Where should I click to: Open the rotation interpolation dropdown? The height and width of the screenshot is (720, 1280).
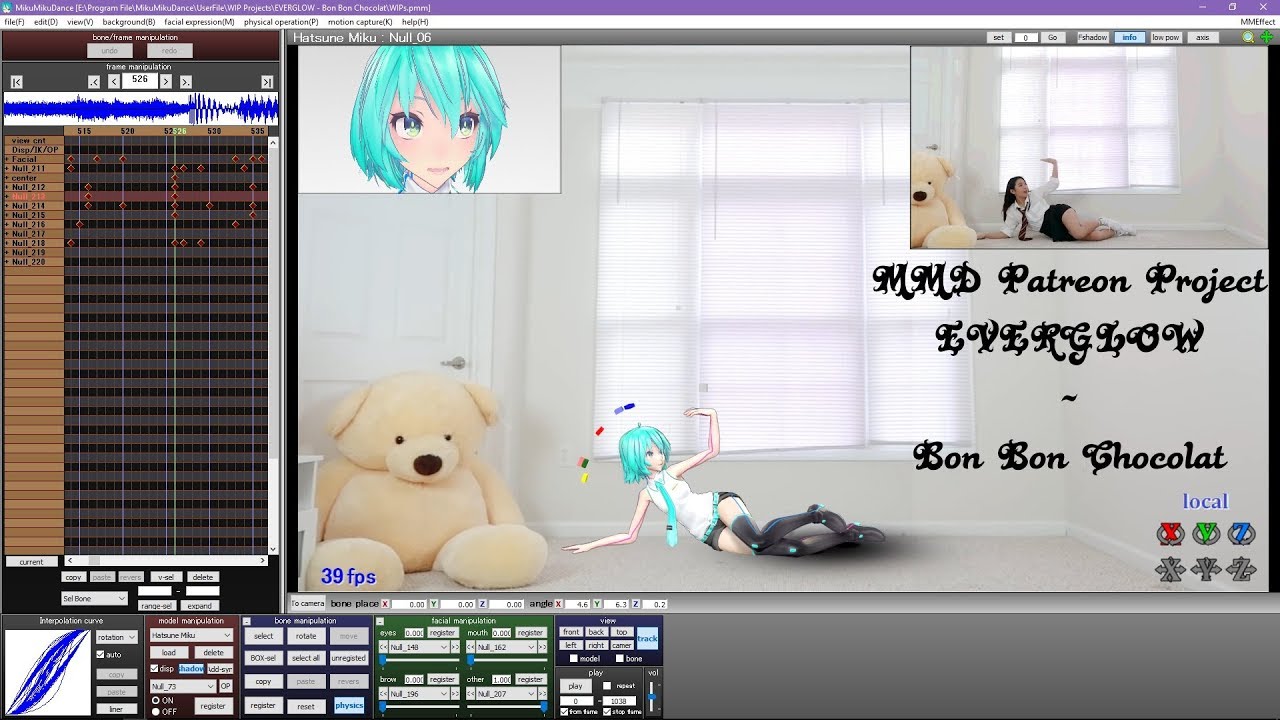coord(117,637)
